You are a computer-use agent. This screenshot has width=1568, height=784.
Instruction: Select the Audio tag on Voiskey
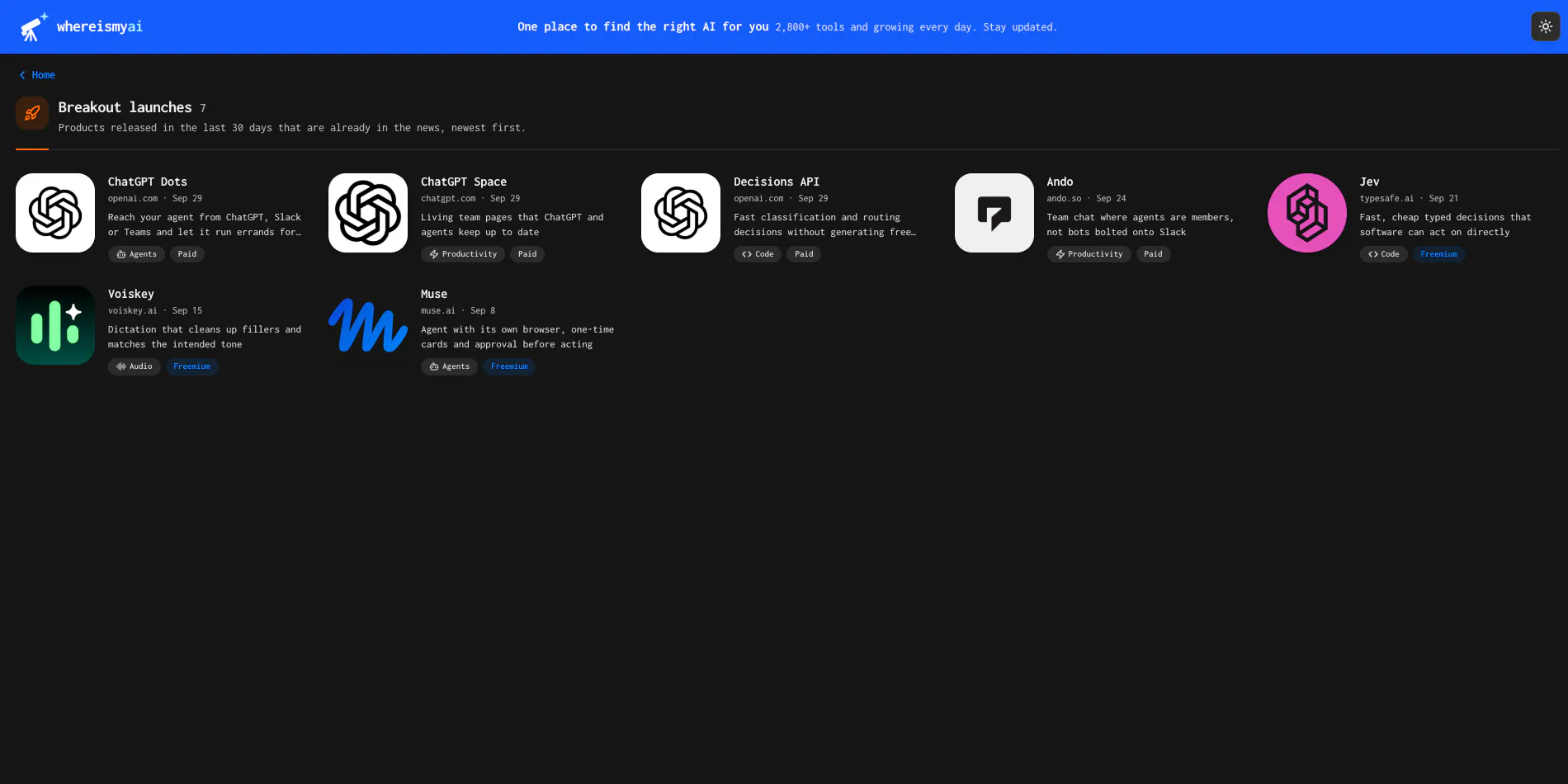click(135, 366)
